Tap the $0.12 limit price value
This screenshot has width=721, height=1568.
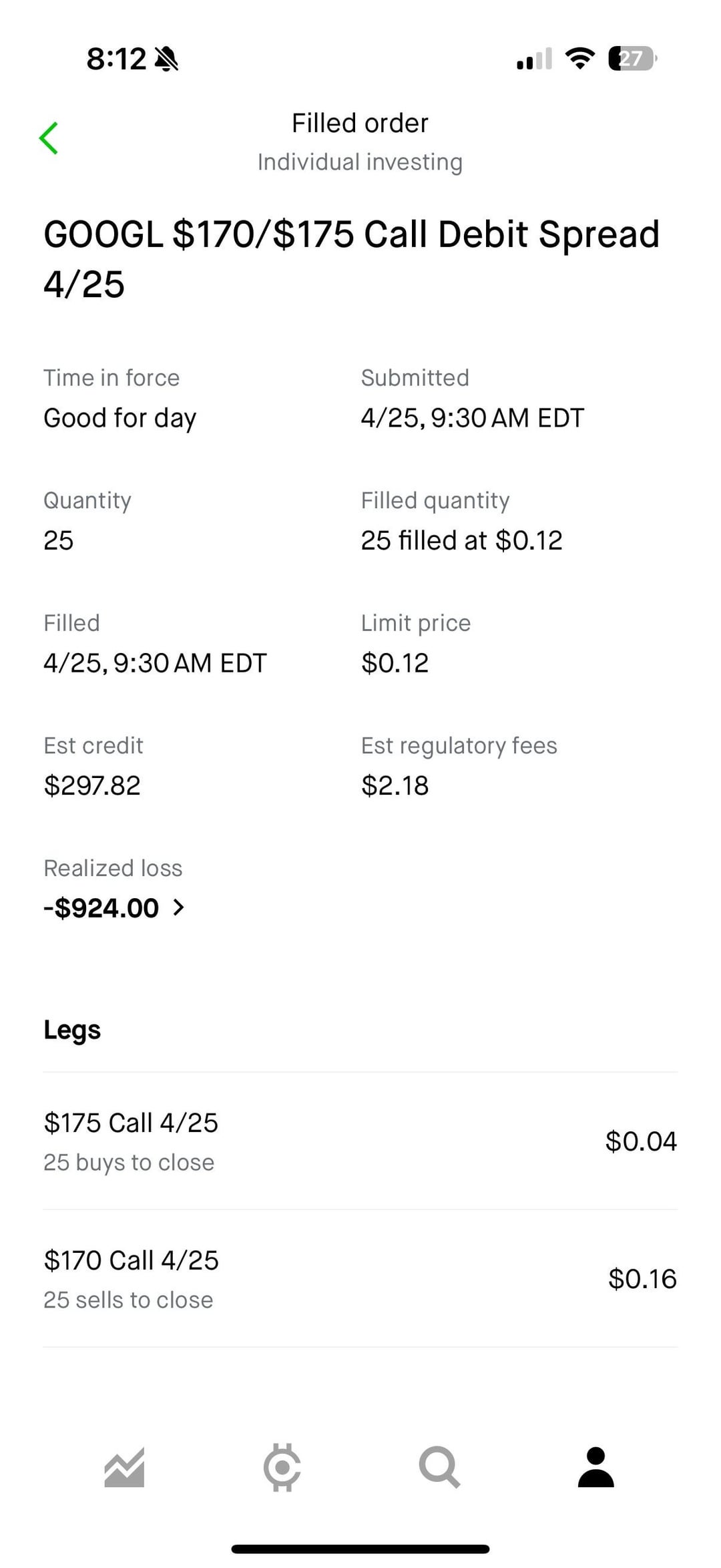pos(395,663)
